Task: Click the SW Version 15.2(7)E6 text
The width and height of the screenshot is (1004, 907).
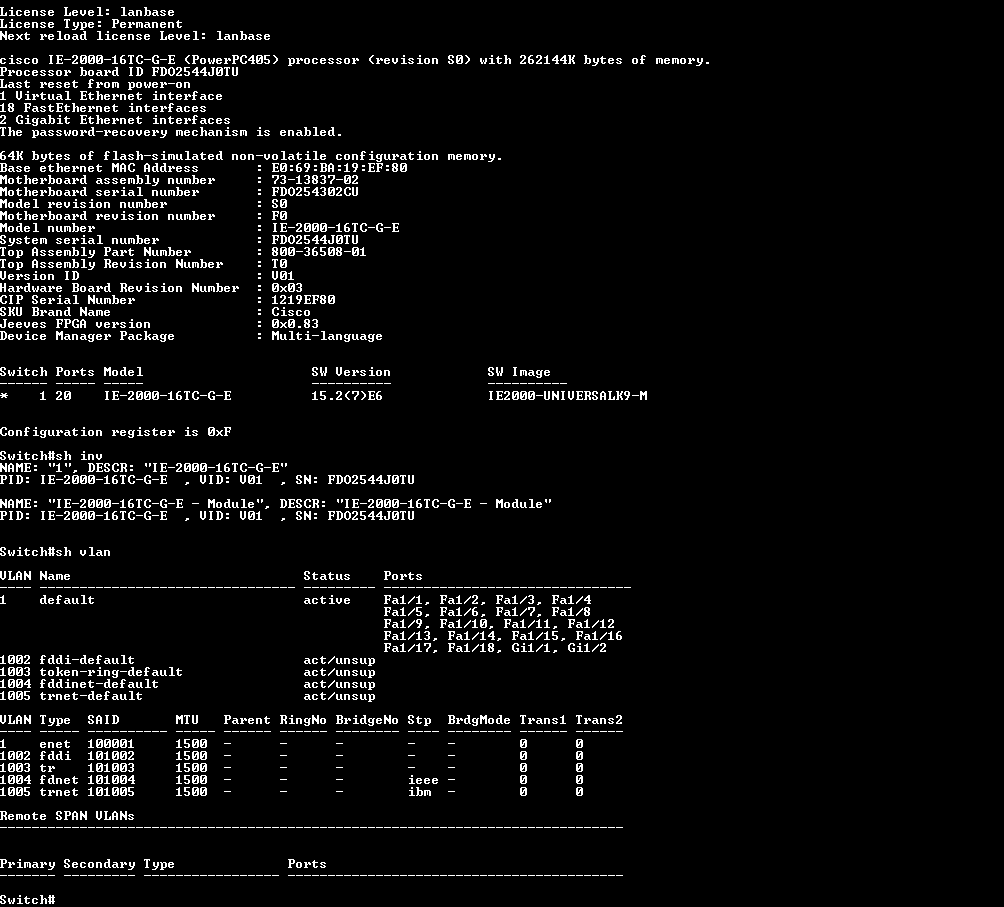Action: [347, 396]
